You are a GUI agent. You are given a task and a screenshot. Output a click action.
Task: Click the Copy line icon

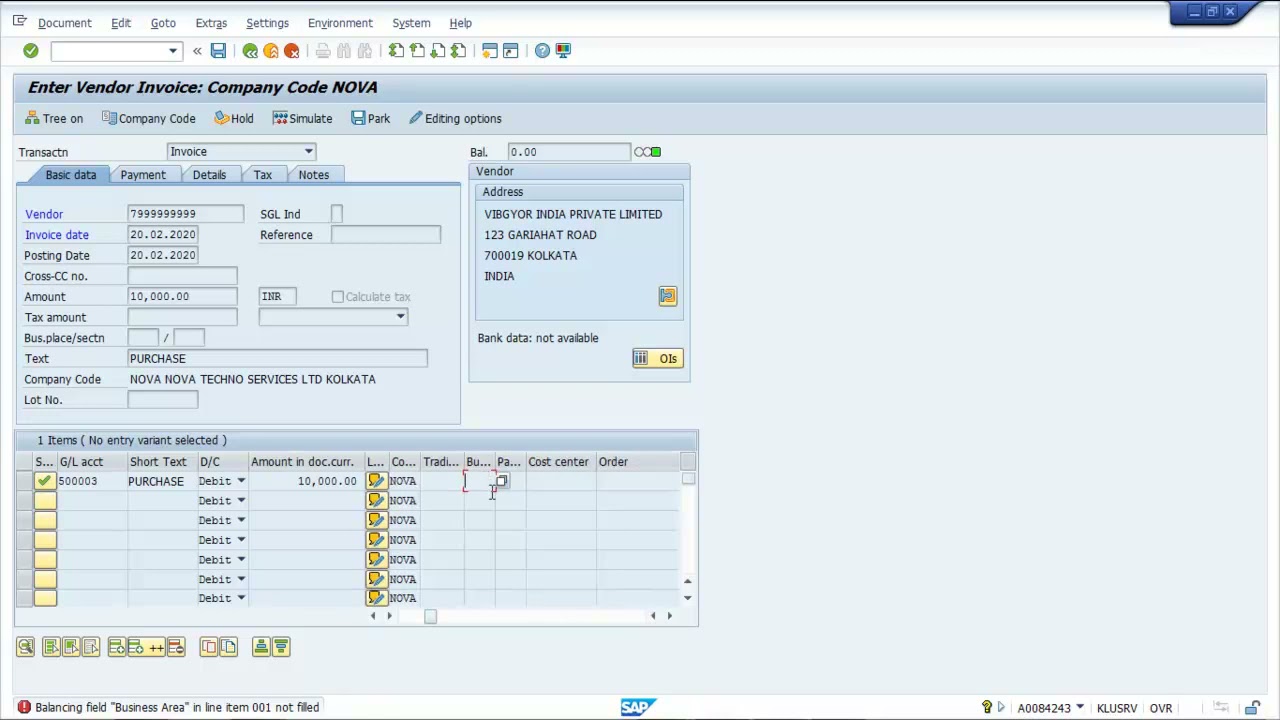(x=208, y=647)
